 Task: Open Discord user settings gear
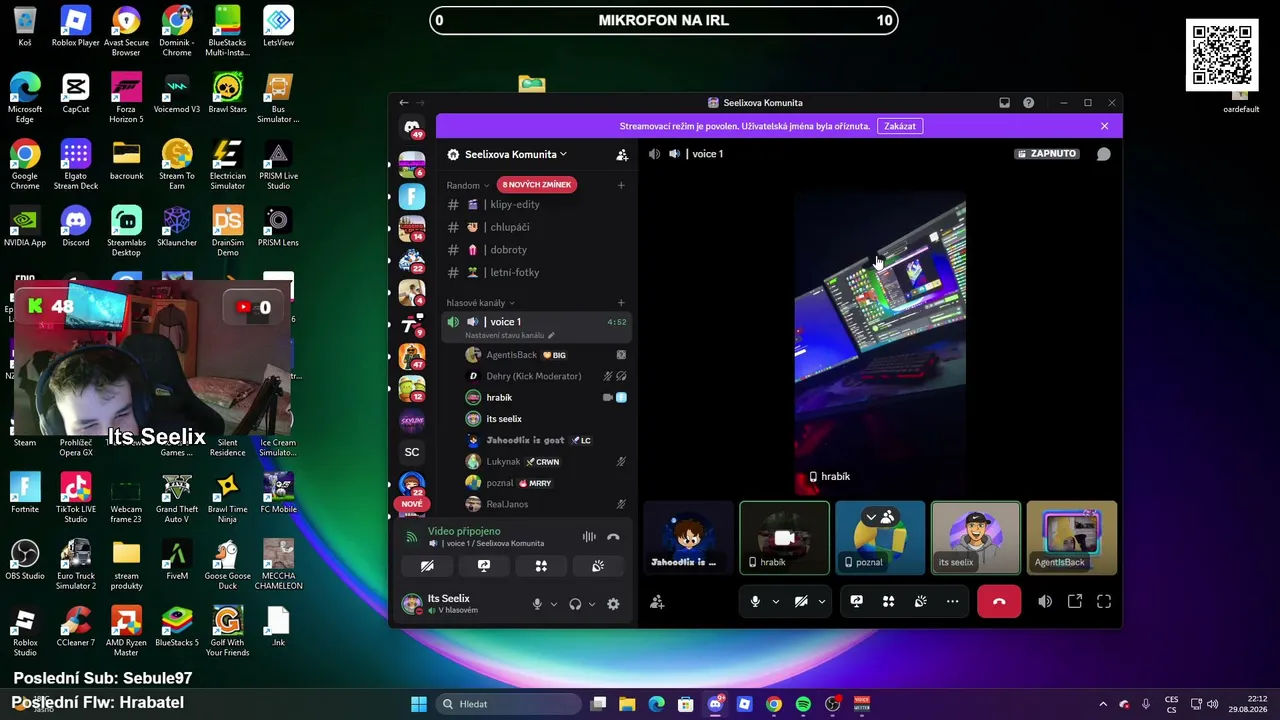pos(613,604)
